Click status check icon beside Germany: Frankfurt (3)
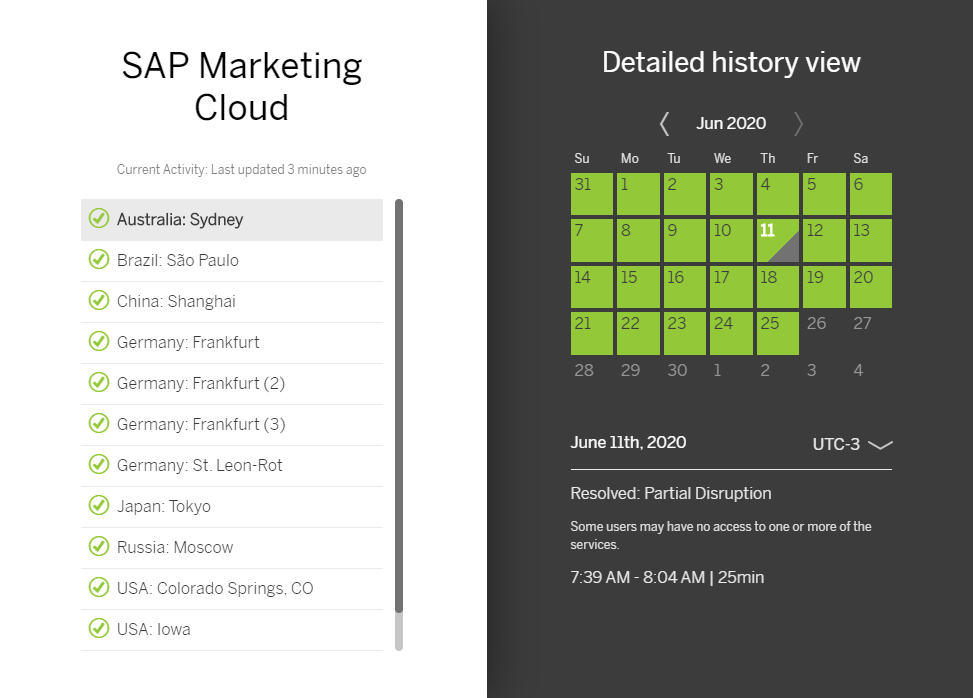Viewport: 973px width, 698px height. click(99, 423)
